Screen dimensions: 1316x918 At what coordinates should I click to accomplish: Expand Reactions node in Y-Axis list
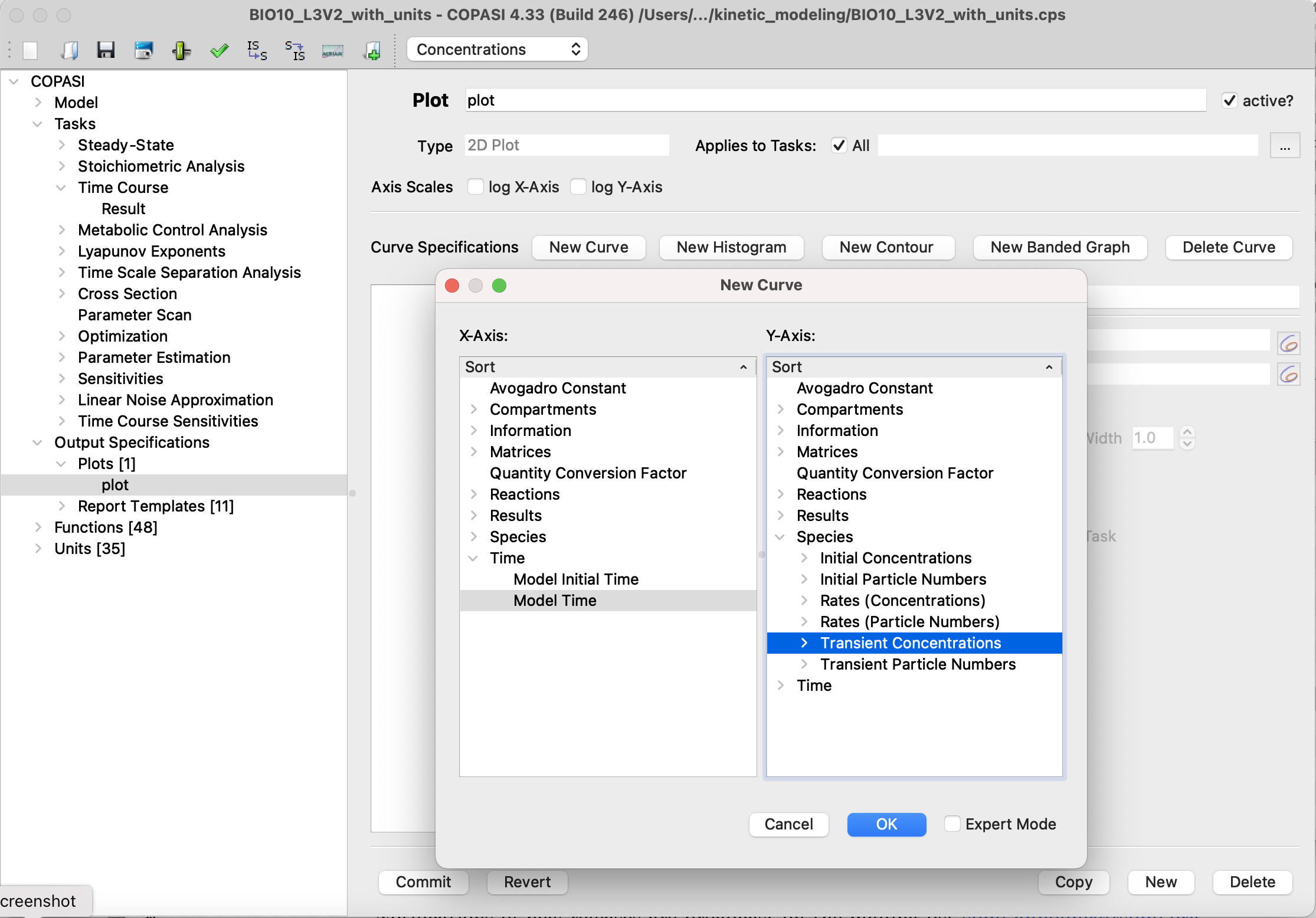[780, 494]
